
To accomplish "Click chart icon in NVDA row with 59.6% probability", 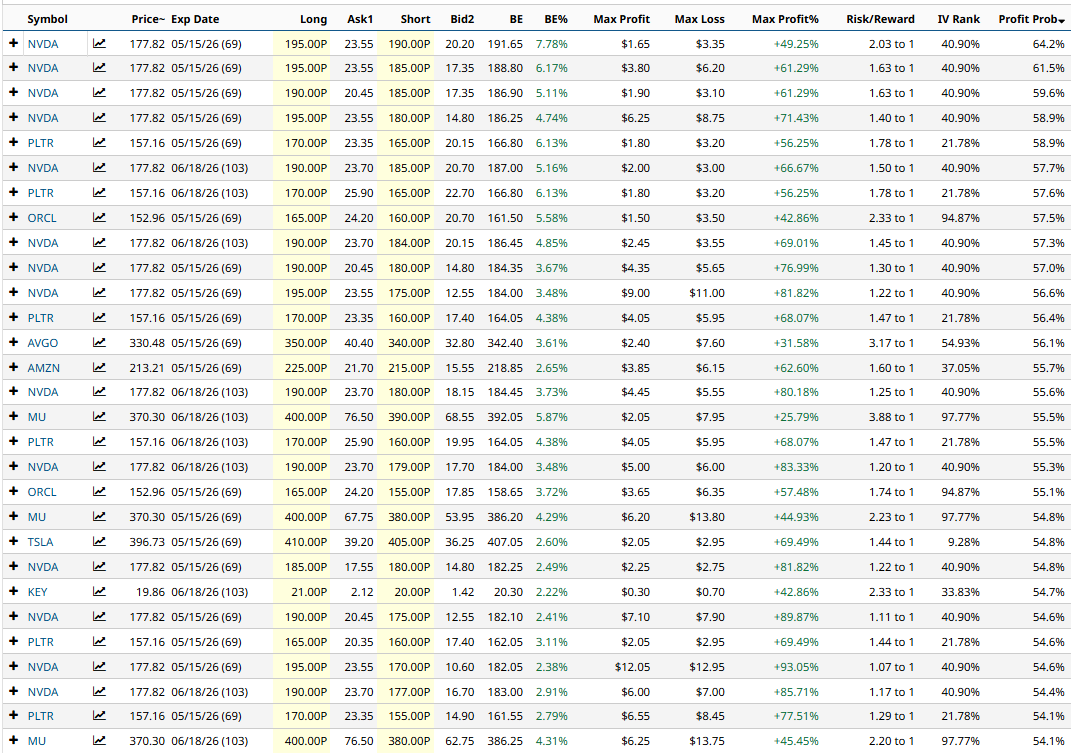I will tap(99, 93).
